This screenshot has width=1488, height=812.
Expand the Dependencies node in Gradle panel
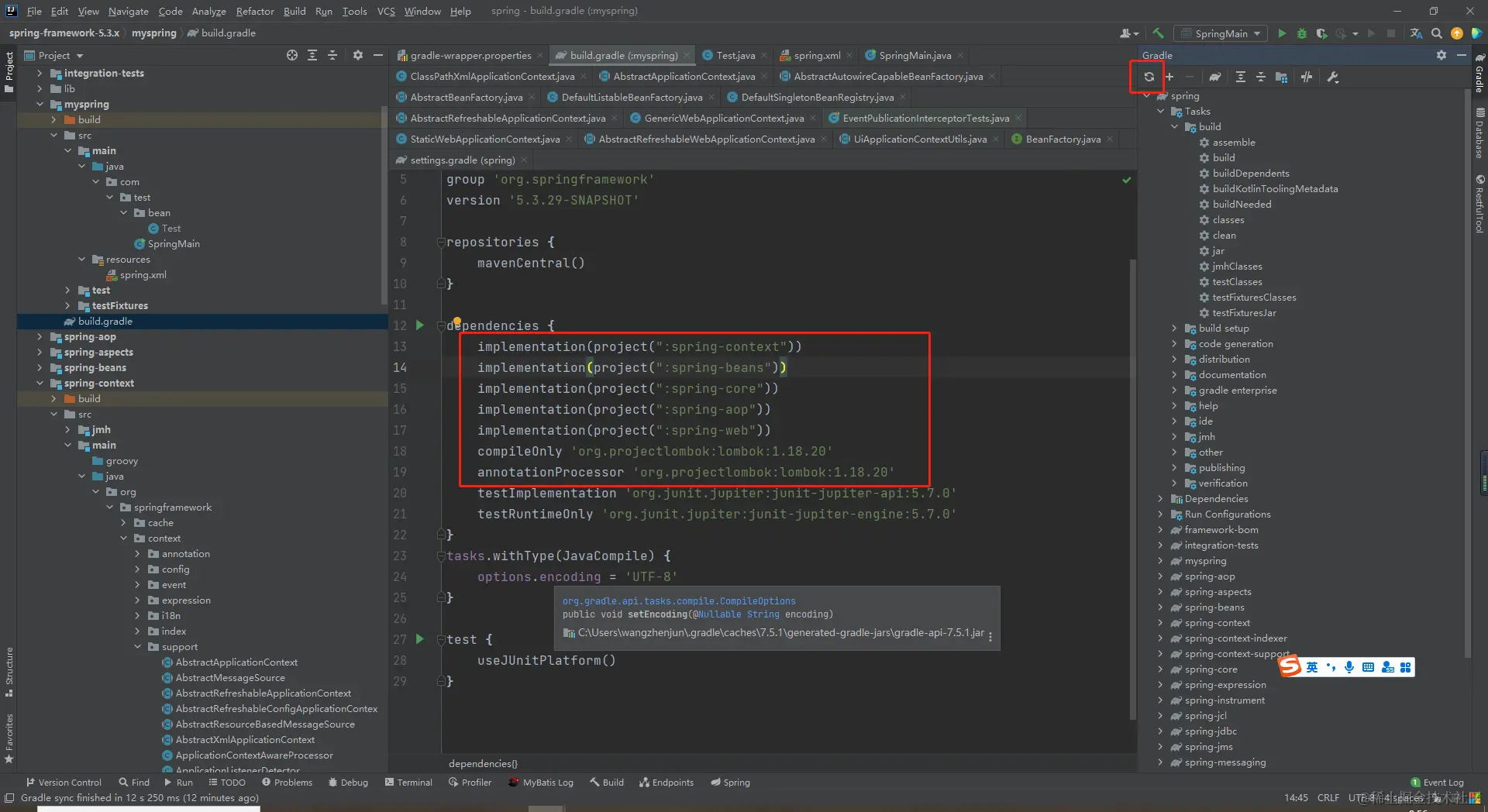click(1160, 499)
